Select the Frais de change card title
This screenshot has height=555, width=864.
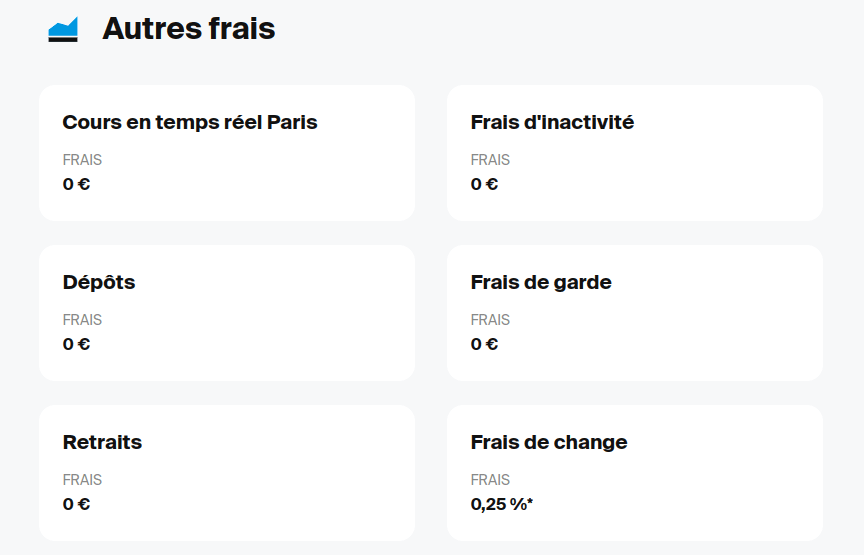(x=549, y=443)
